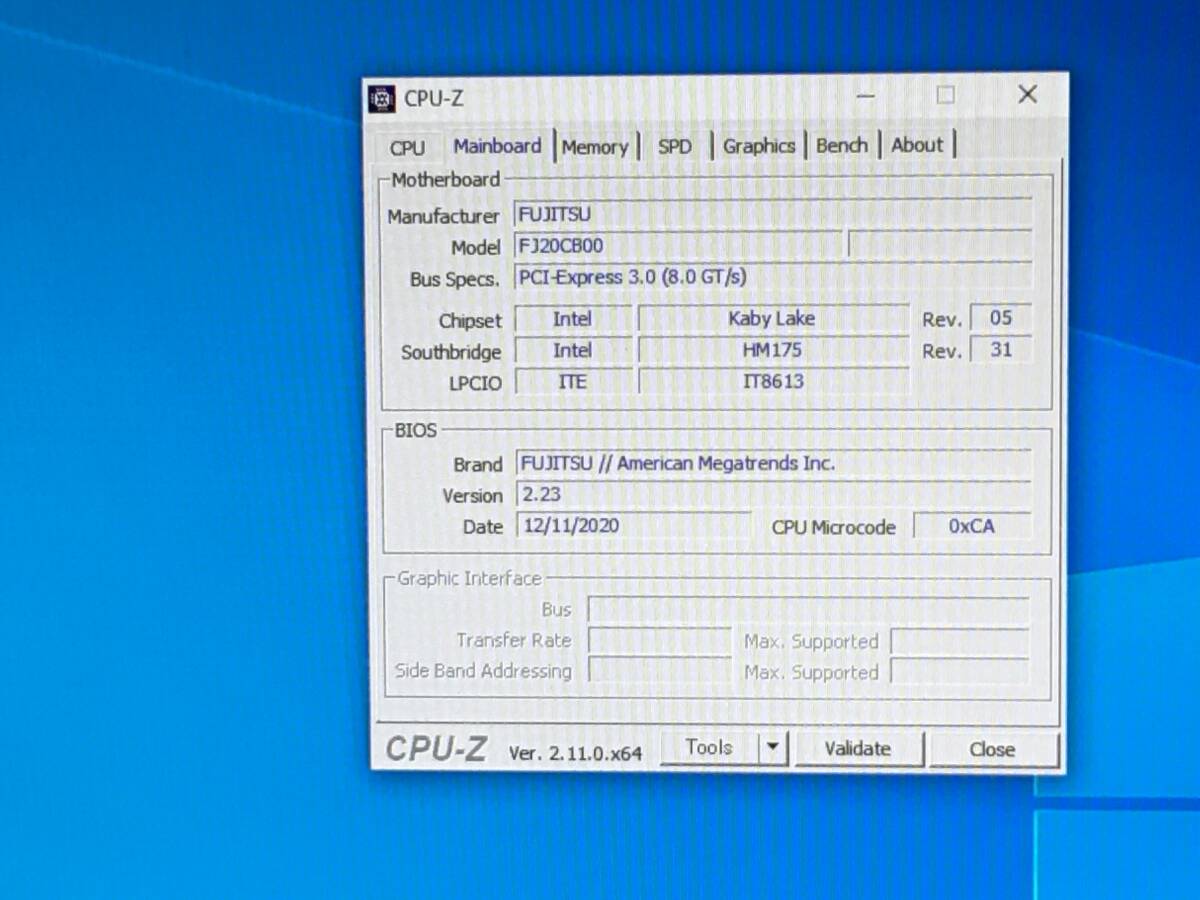
Task: Click the Bus Specs. label
Action: (454, 279)
